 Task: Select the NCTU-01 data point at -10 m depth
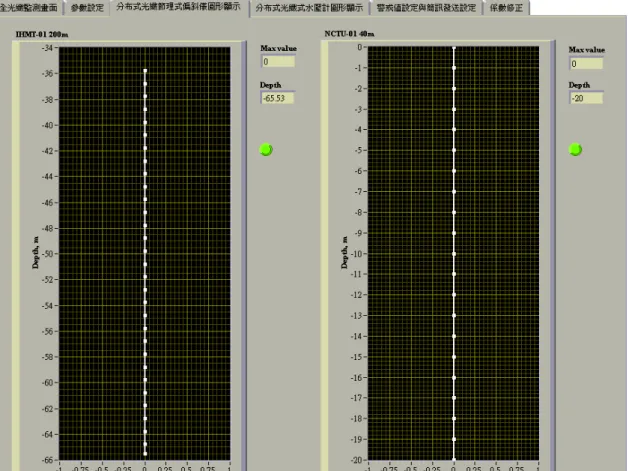454,254
